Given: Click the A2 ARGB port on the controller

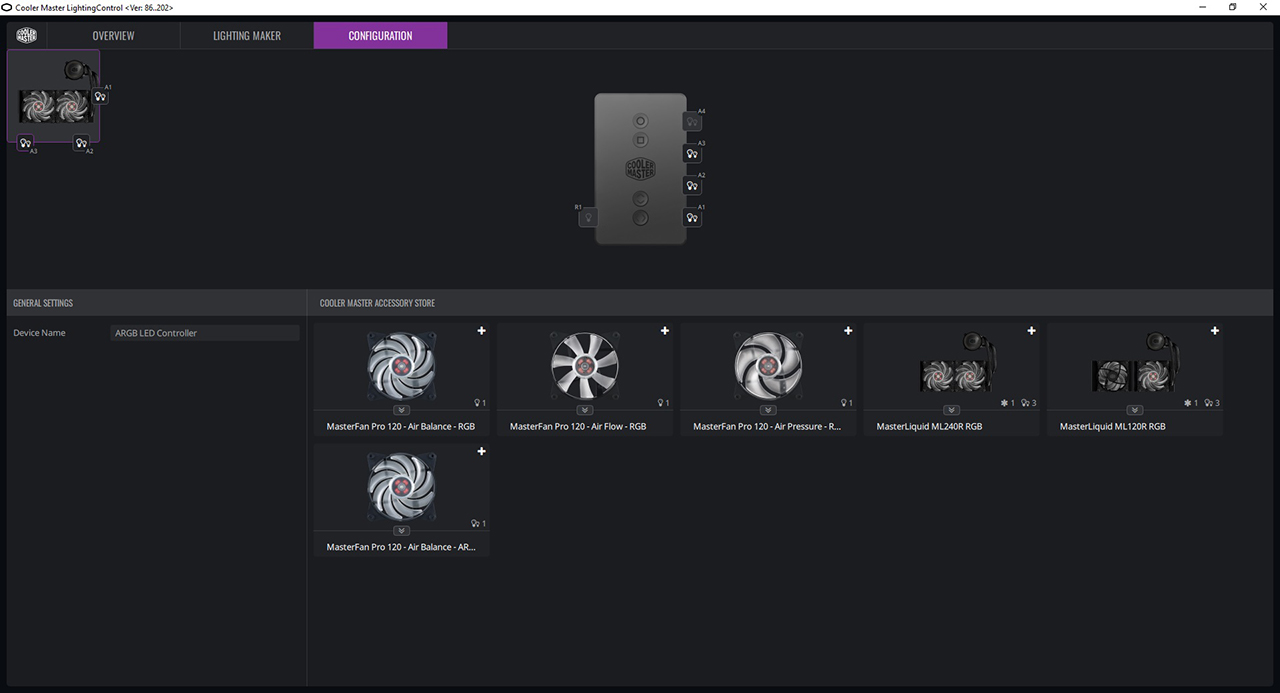Looking at the screenshot, I should tap(692, 186).
